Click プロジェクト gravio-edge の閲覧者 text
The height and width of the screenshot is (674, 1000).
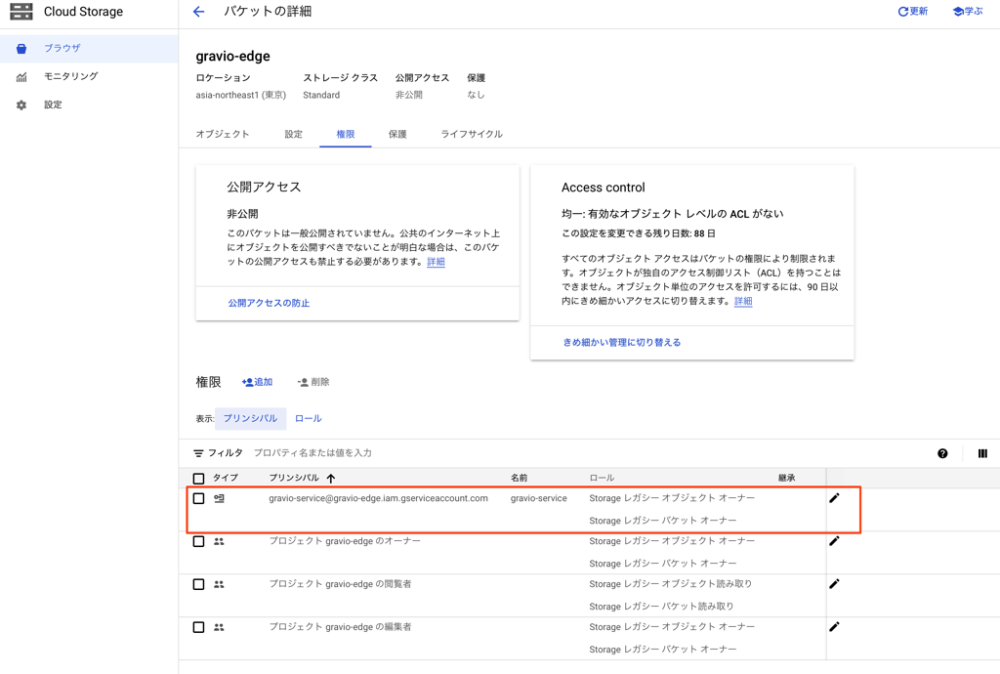tap(340, 583)
